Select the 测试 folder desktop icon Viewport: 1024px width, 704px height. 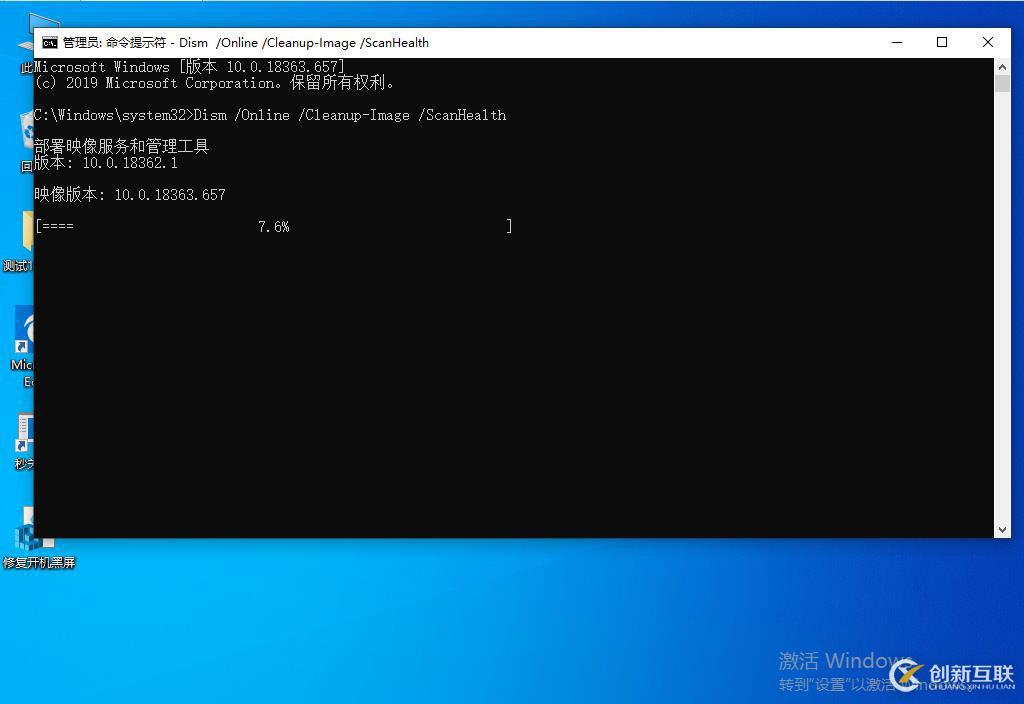click(18, 241)
